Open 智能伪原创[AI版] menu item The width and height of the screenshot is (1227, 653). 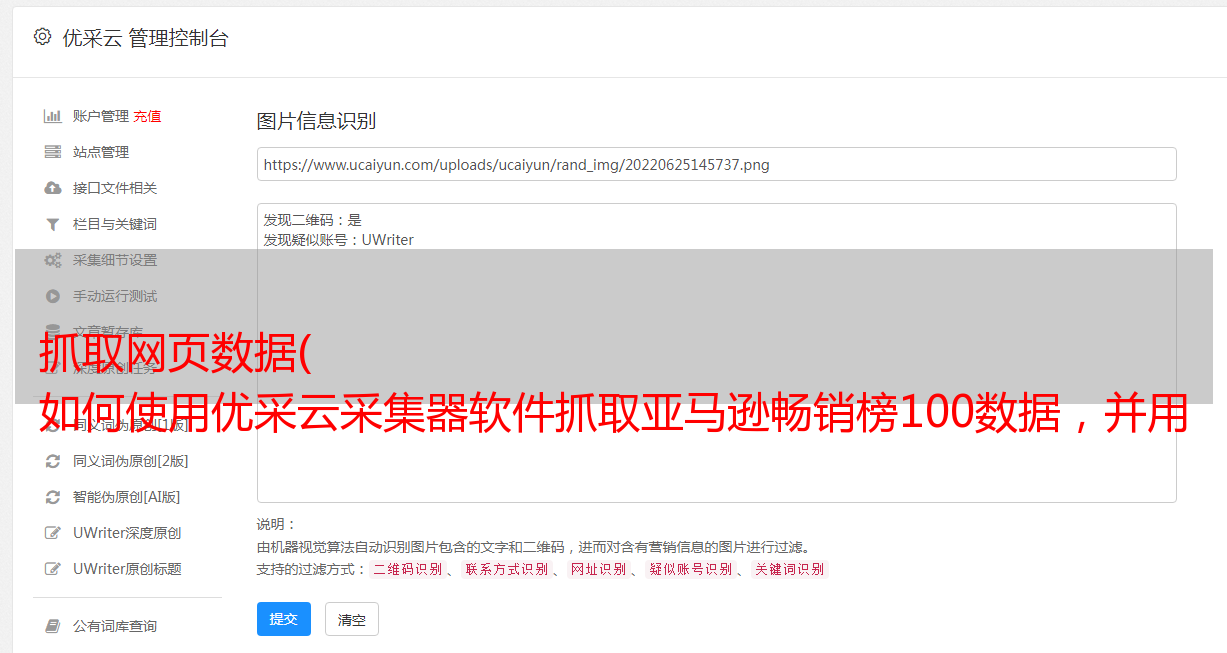[126, 497]
